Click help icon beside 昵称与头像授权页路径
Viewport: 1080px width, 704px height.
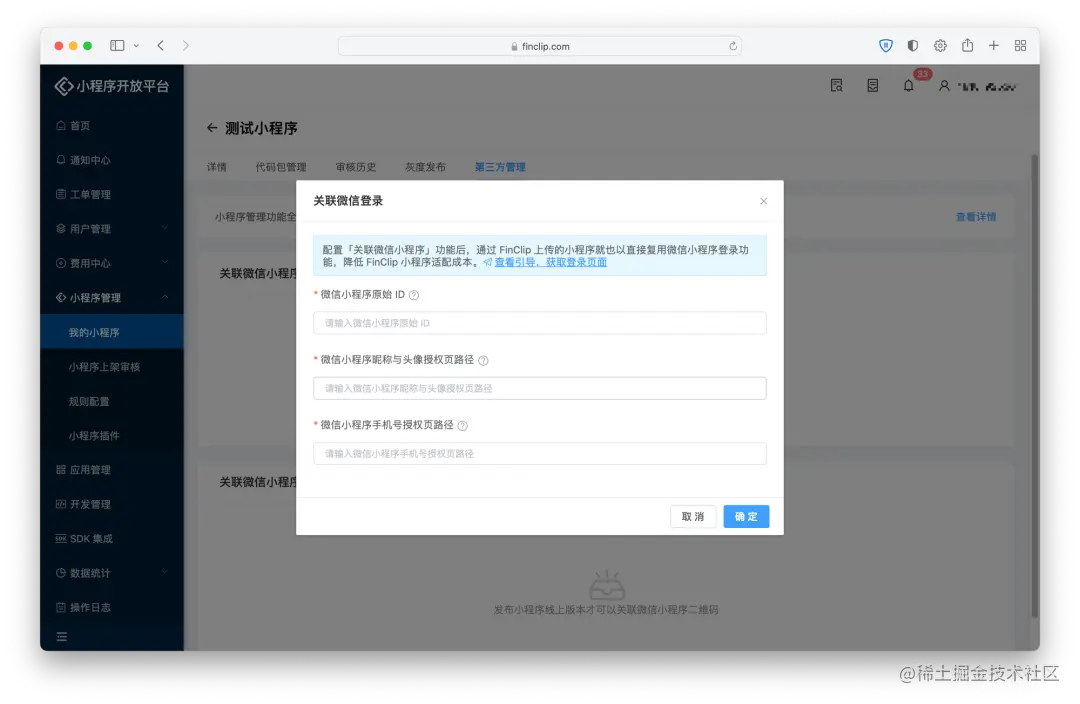(484, 361)
